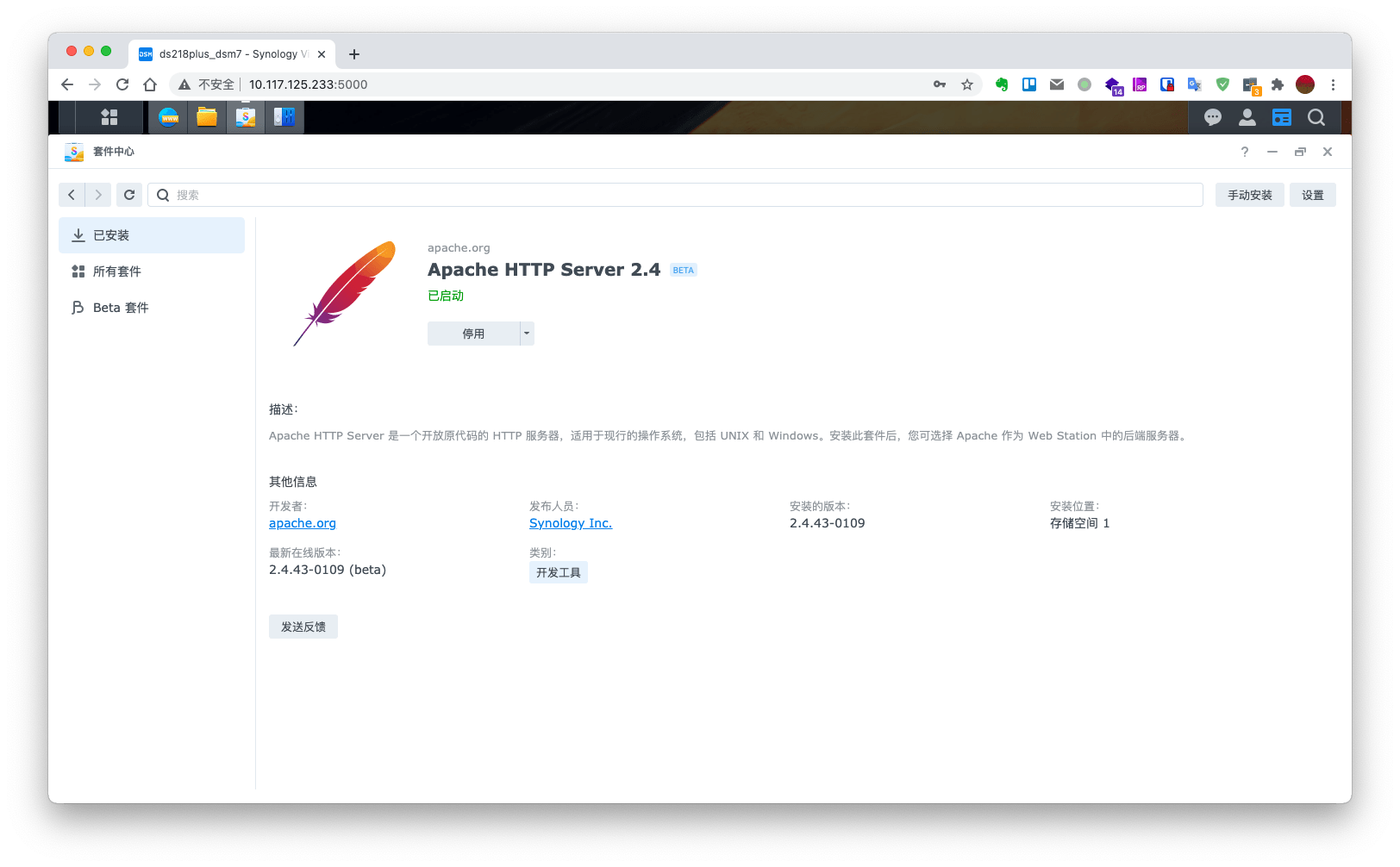Image resolution: width=1400 pixels, height=867 pixels.
Task: Open the green shield ad-blocker extension
Action: [x=1222, y=84]
